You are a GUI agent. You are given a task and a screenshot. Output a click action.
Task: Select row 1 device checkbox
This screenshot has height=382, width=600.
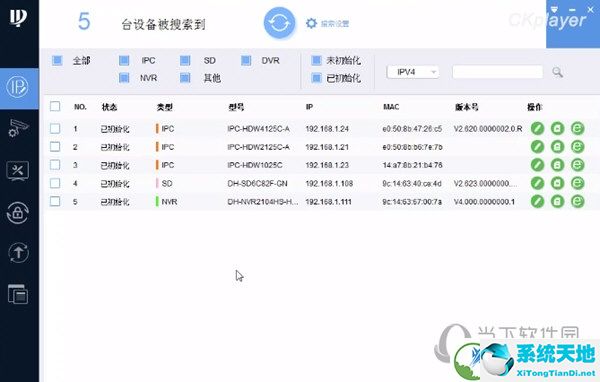pyautogui.click(x=55, y=128)
